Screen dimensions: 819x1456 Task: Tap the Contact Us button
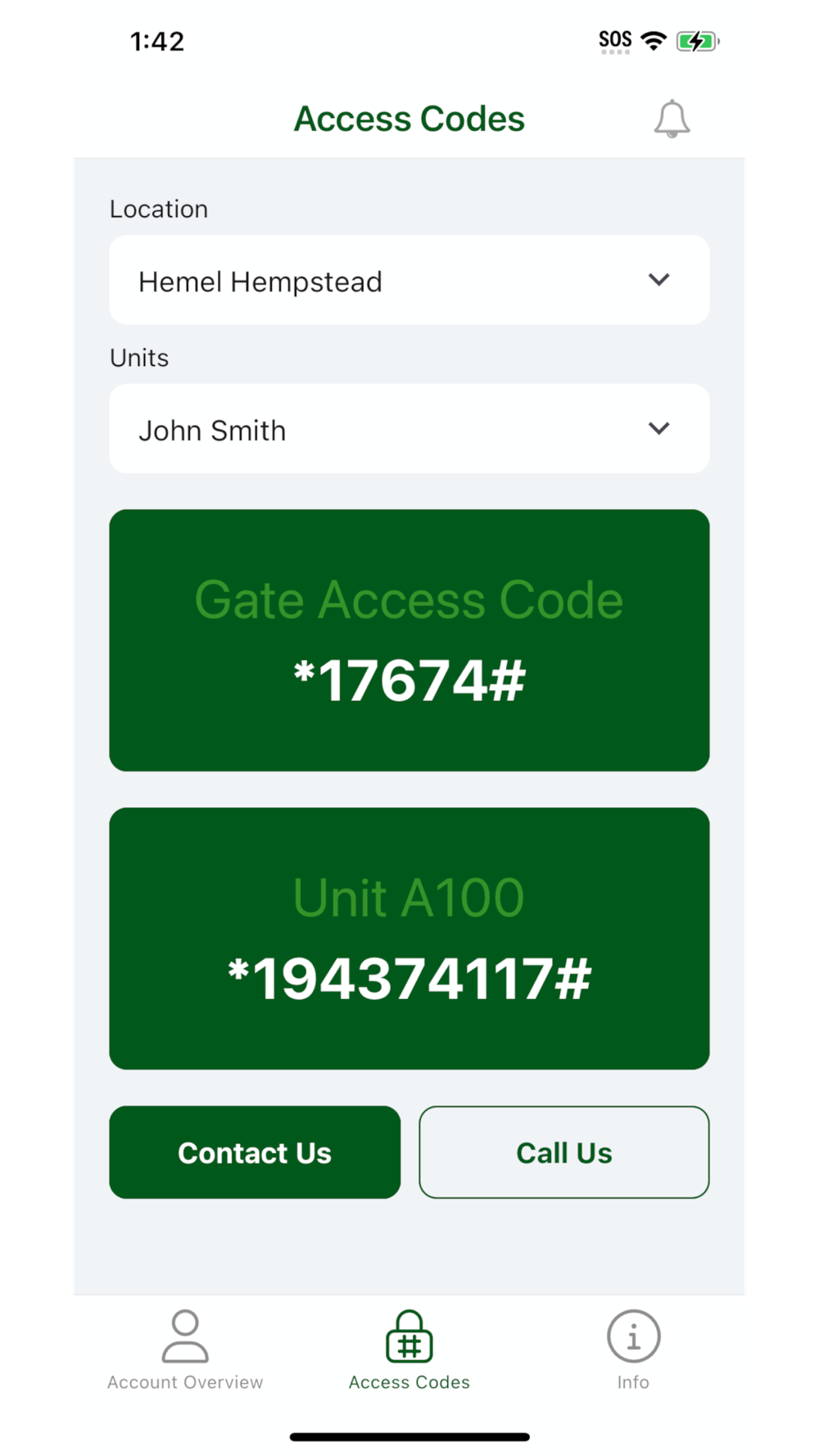[255, 1152]
